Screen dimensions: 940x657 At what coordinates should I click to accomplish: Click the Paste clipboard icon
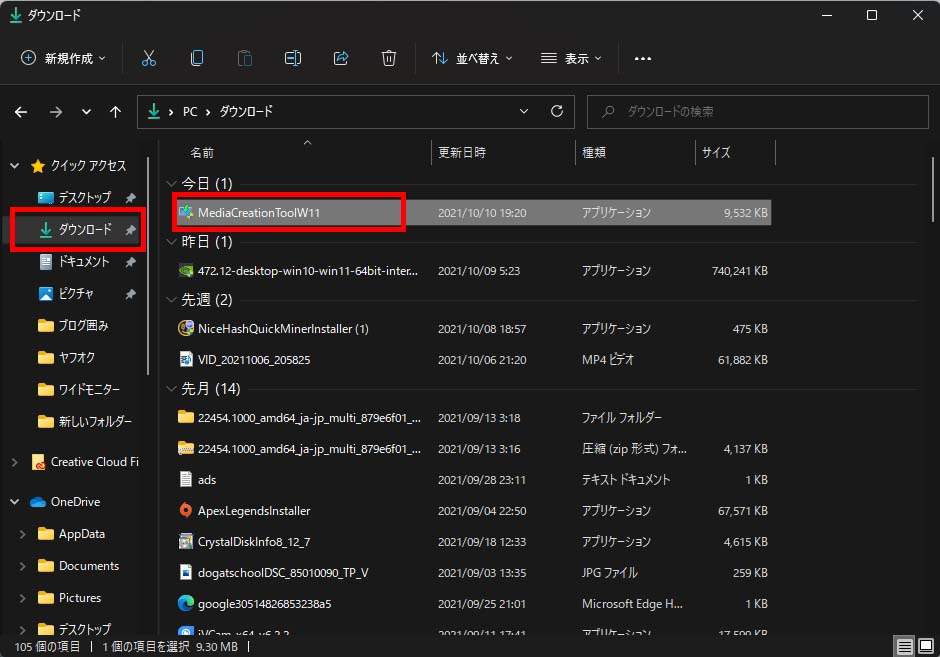point(245,58)
